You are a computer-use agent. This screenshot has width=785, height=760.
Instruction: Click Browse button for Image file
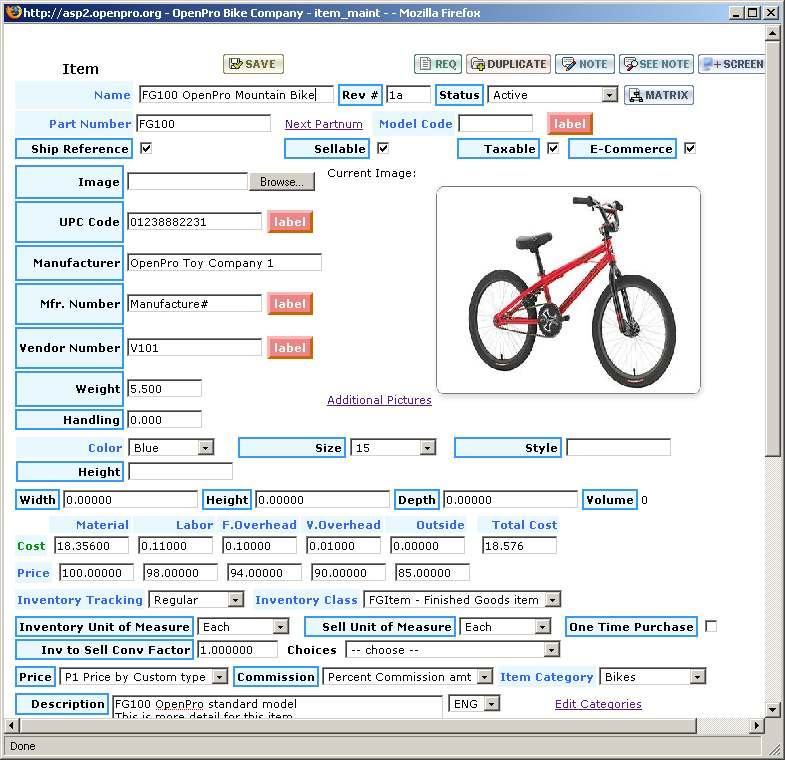(x=281, y=182)
